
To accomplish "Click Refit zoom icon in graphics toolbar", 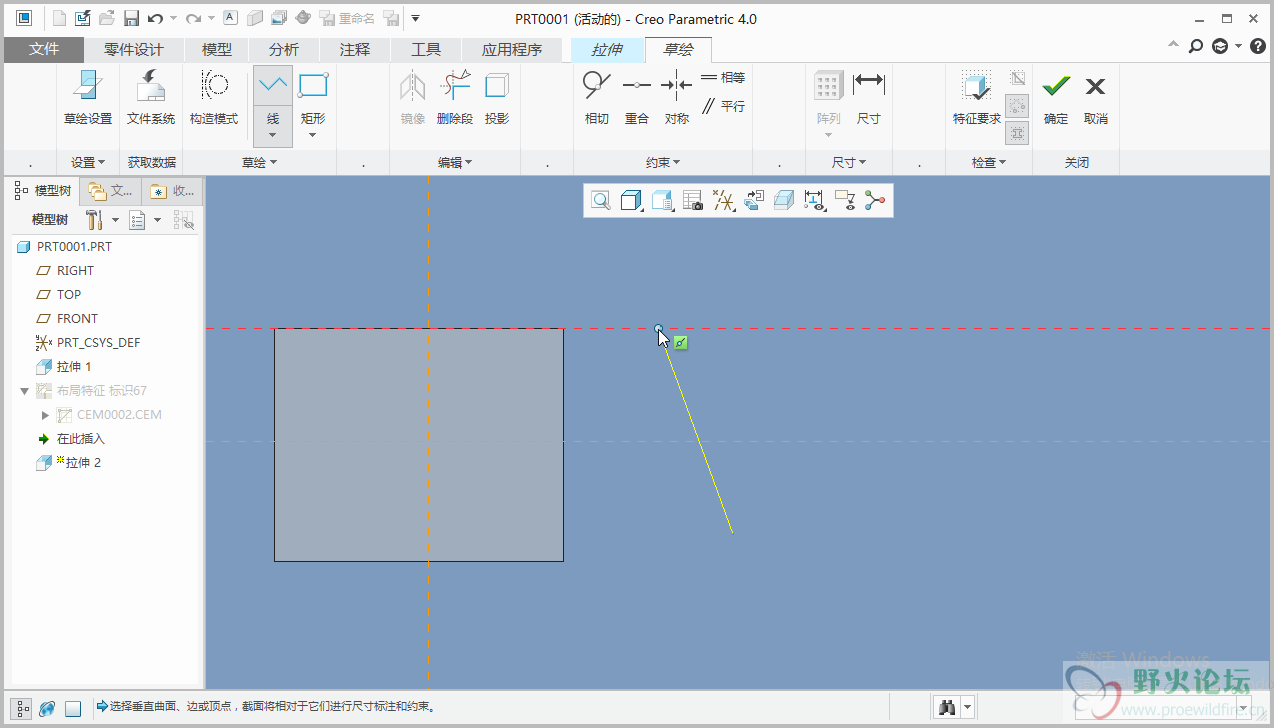I will coord(601,201).
